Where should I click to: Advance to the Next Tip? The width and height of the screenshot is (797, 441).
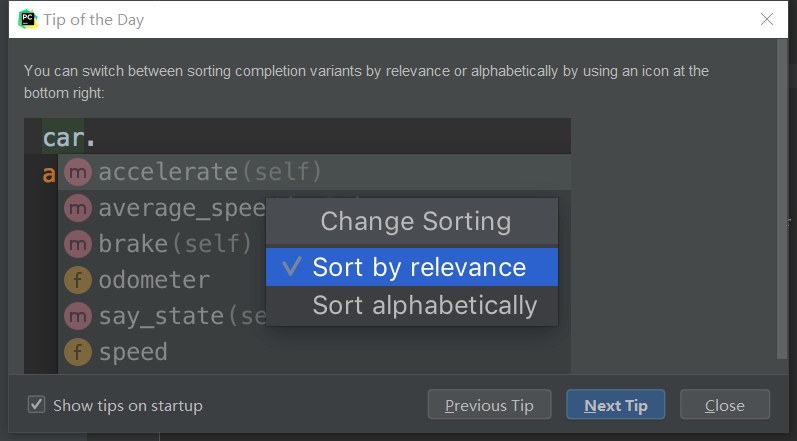616,405
